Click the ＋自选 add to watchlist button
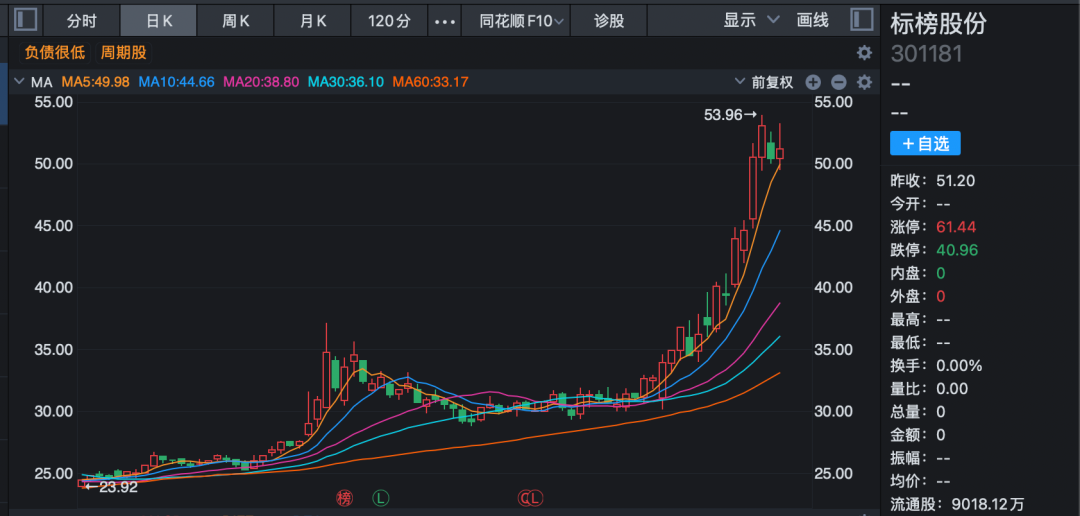Image resolution: width=1080 pixels, height=516 pixels. pos(925,144)
